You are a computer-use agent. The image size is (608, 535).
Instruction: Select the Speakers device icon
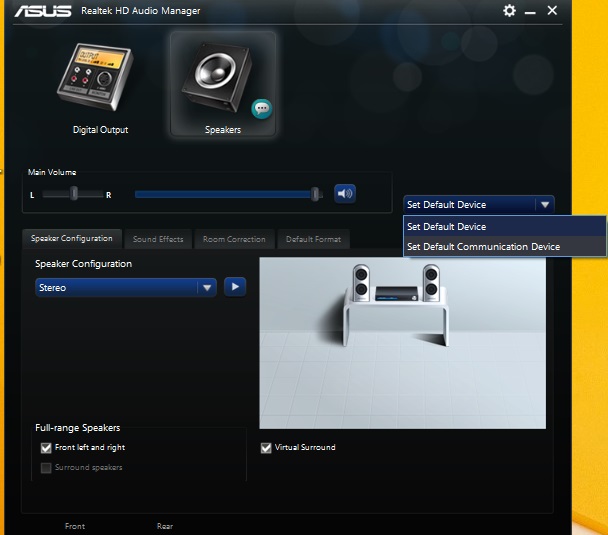pyautogui.click(x=216, y=77)
